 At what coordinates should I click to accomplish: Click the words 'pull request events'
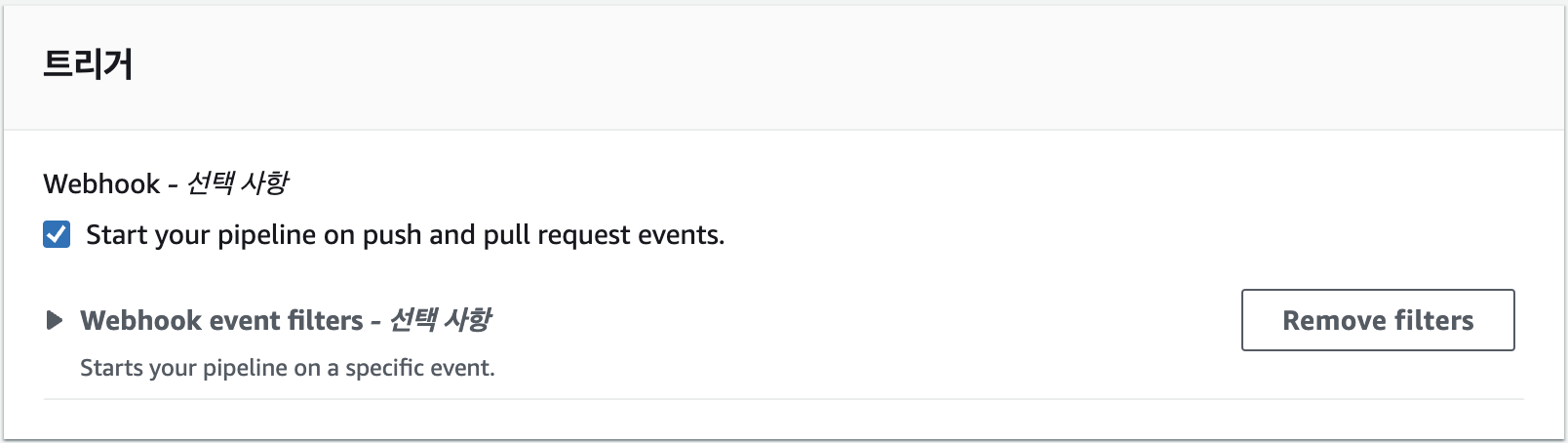(604, 235)
